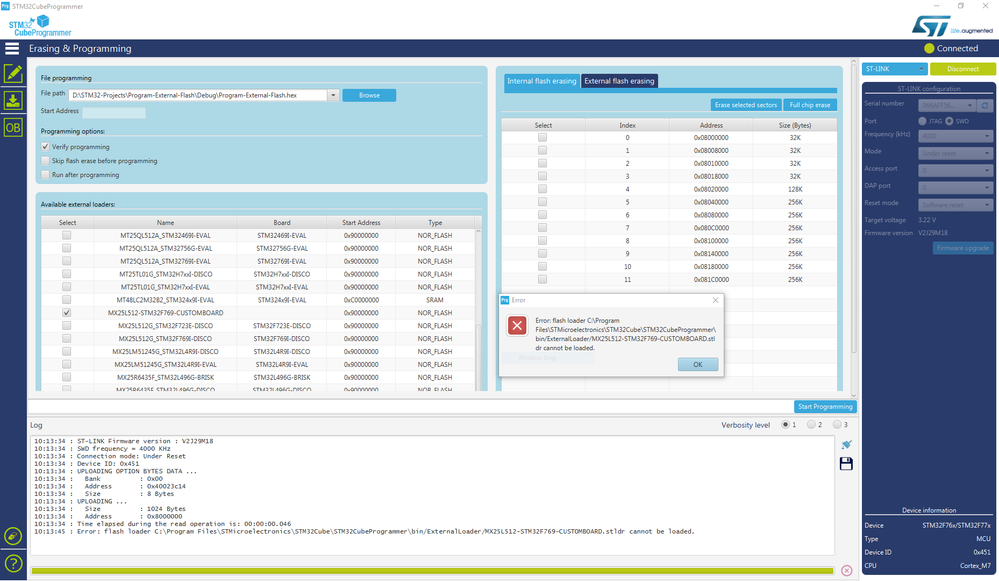
Task: Select the MX25L512G_STM32F769I-DISCO loader checkbox
Action: pos(66,338)
